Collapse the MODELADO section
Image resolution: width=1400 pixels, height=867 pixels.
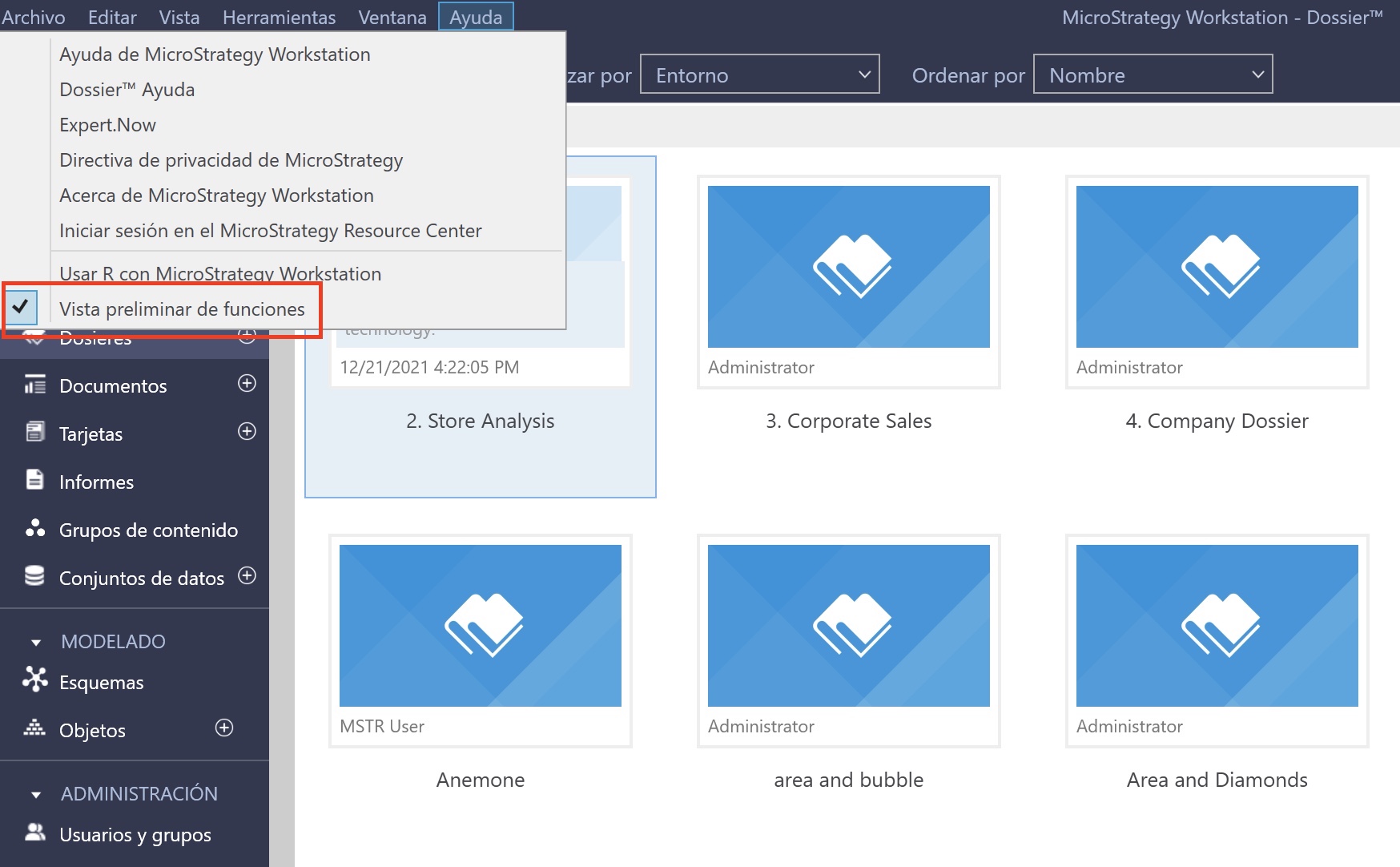(35, 643)
